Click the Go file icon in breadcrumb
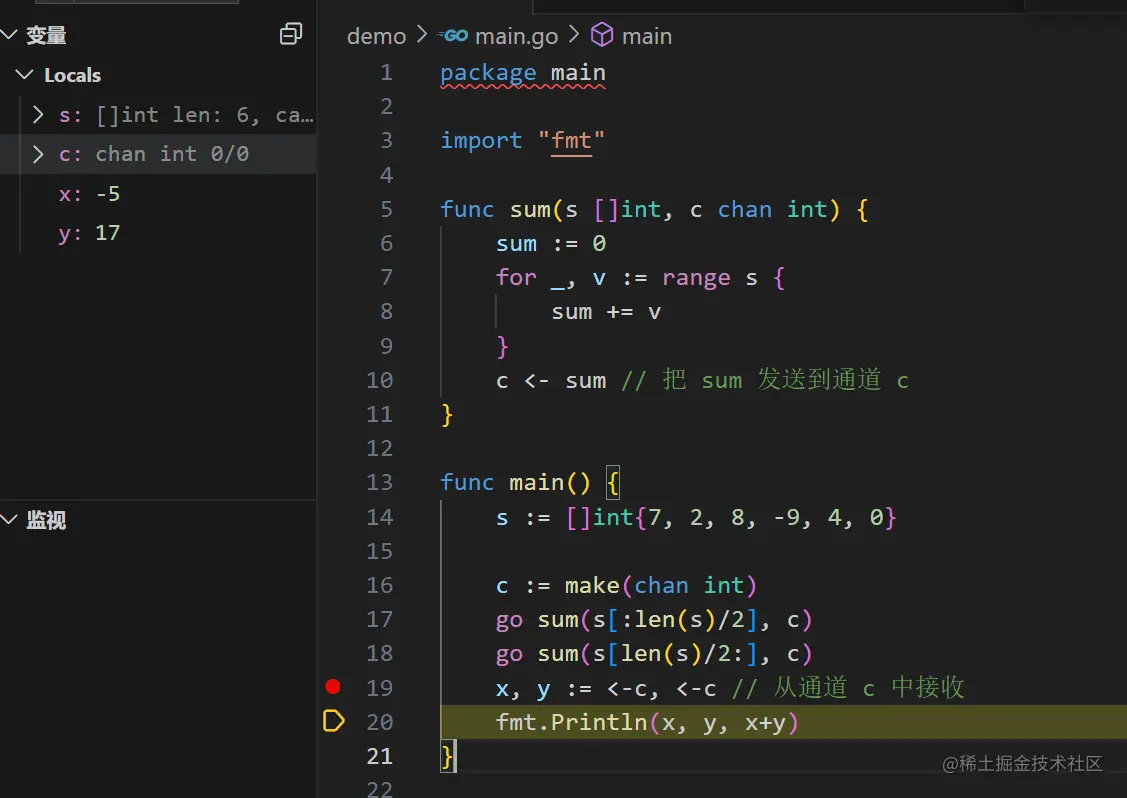This screenshot has width=1127, height=798. (x=454, y=35)
